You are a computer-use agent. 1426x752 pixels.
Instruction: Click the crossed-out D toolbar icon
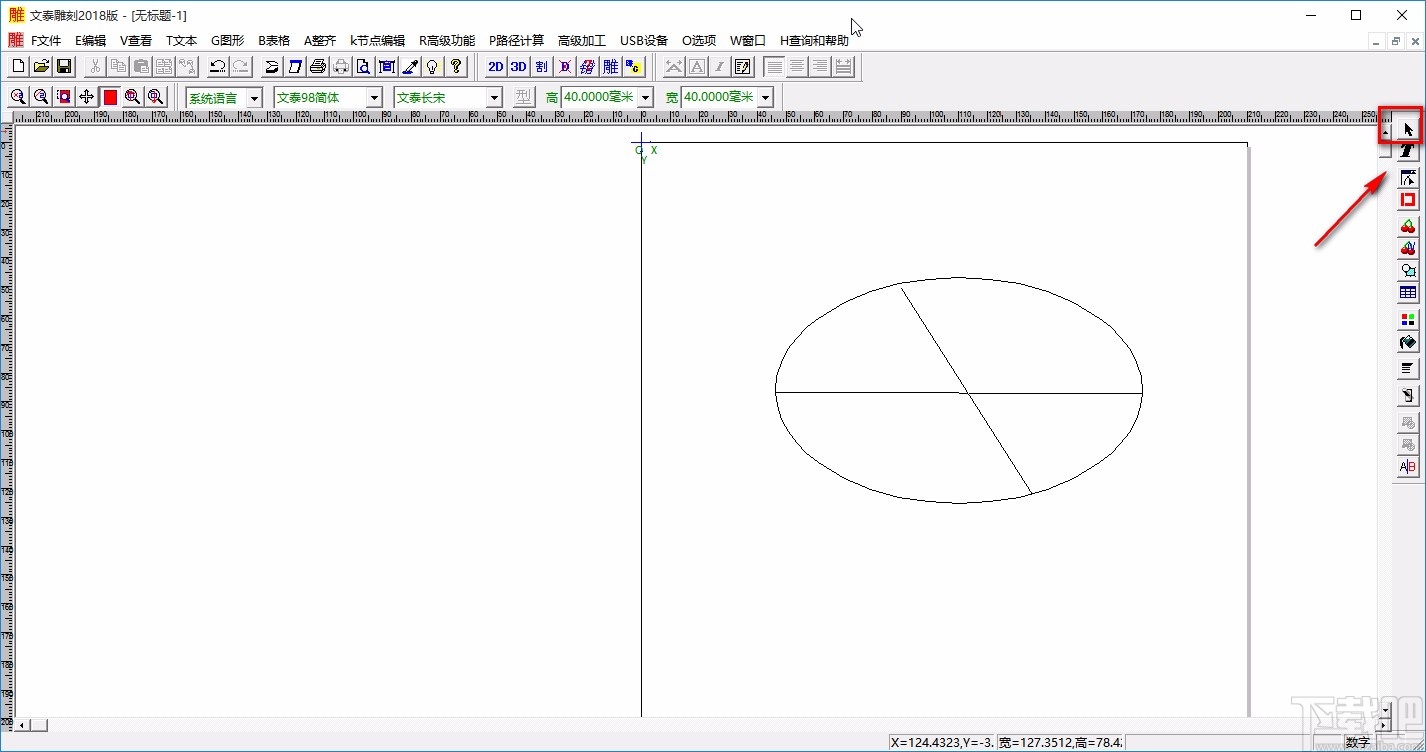point(564,67)
